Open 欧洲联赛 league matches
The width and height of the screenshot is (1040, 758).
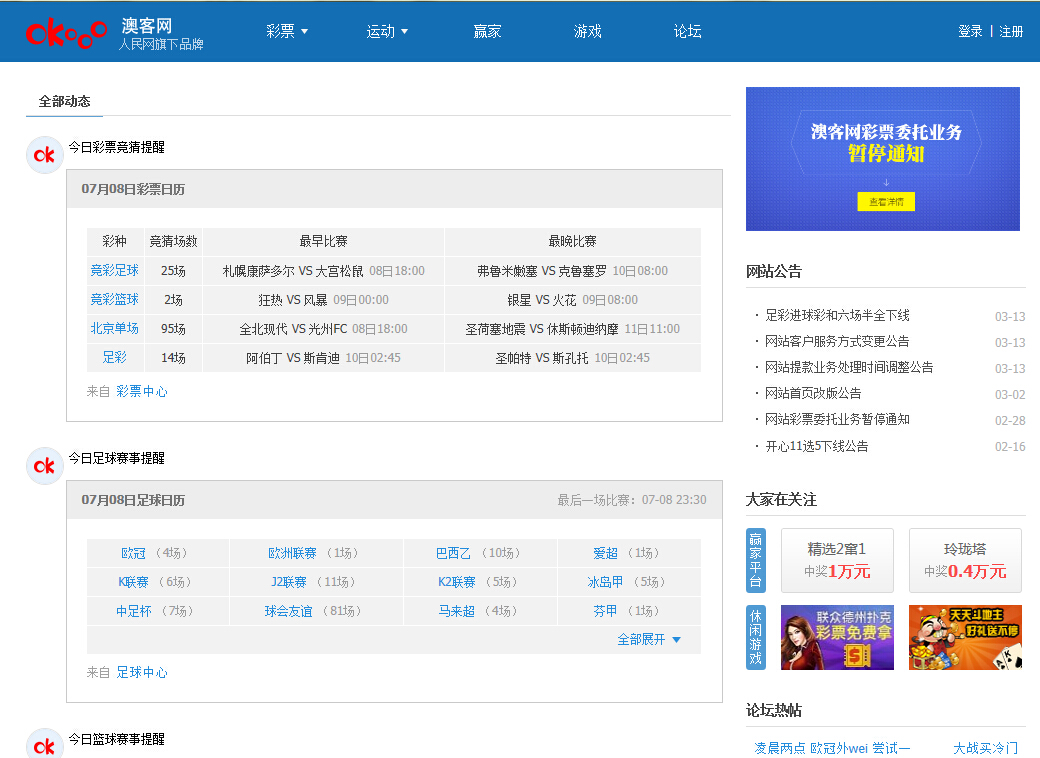pos(292,553)
